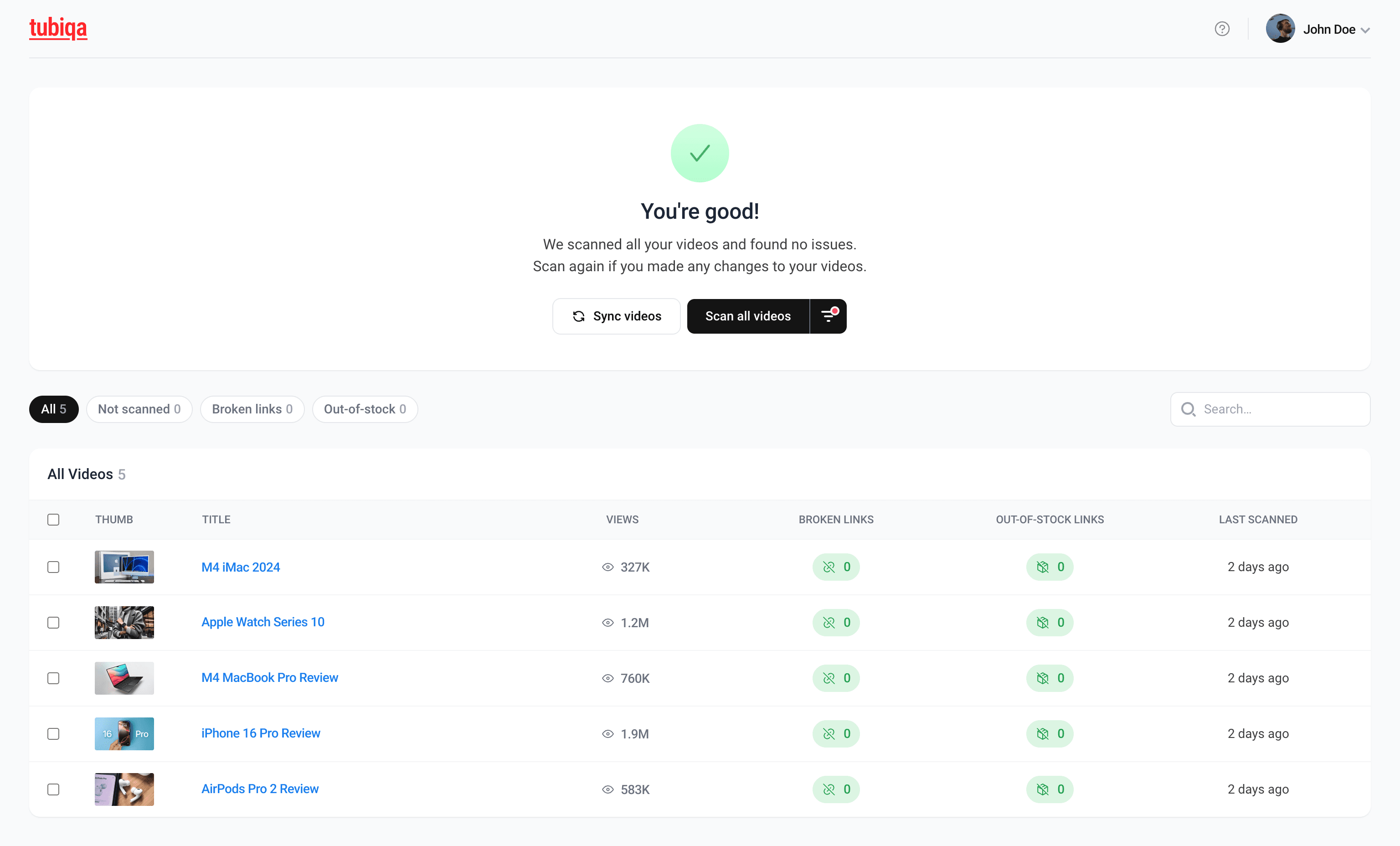The image size is (1400, 846).
Task: Click John Doe's profile avatar
Action: click(x=1280, y=28)
